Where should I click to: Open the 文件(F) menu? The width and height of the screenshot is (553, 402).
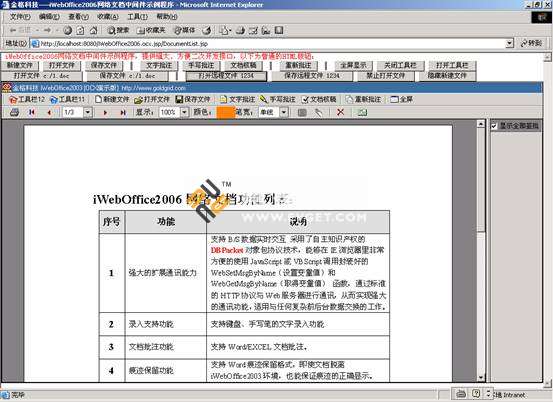coord(20,17)
